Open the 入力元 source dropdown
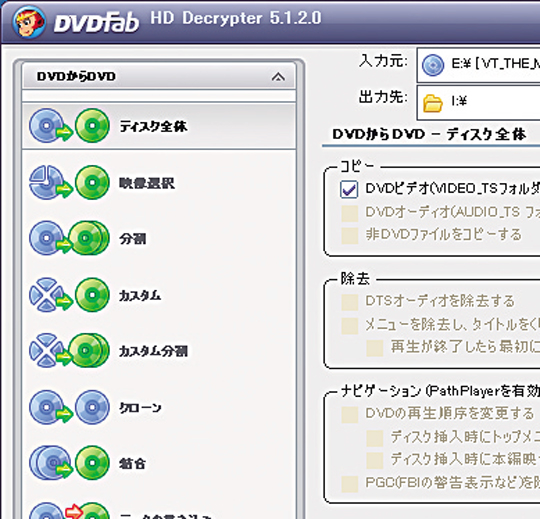Viewport: 540px width, 519px height. 478,65
